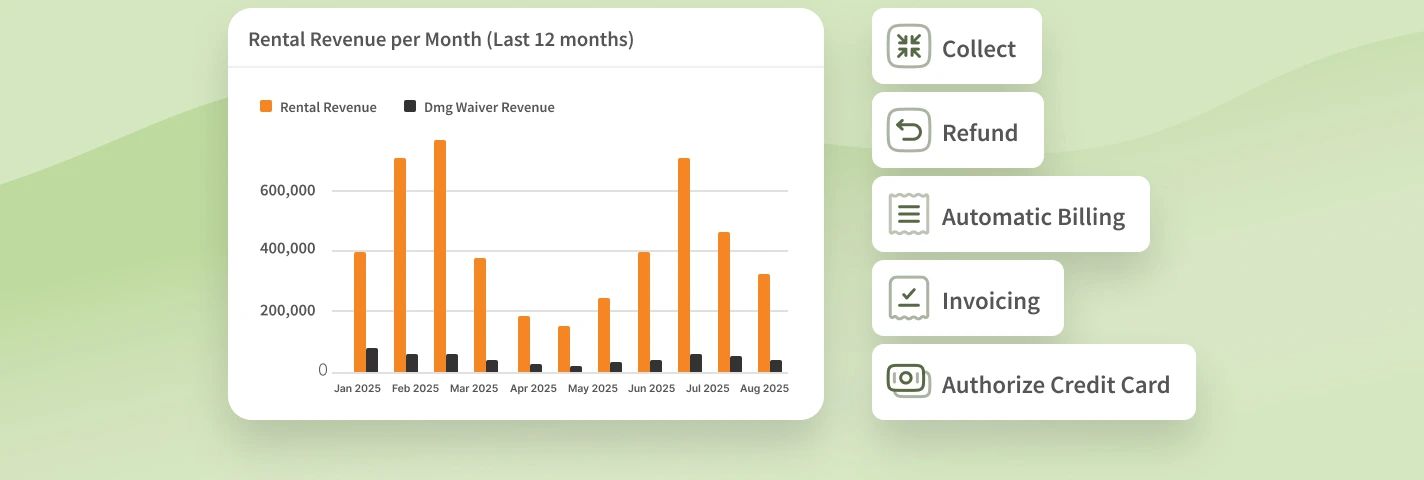Choose Automatic Billing text
Image resolution: width=1424 pixels, height=480 pixels.
click(x=1033, y=217)
